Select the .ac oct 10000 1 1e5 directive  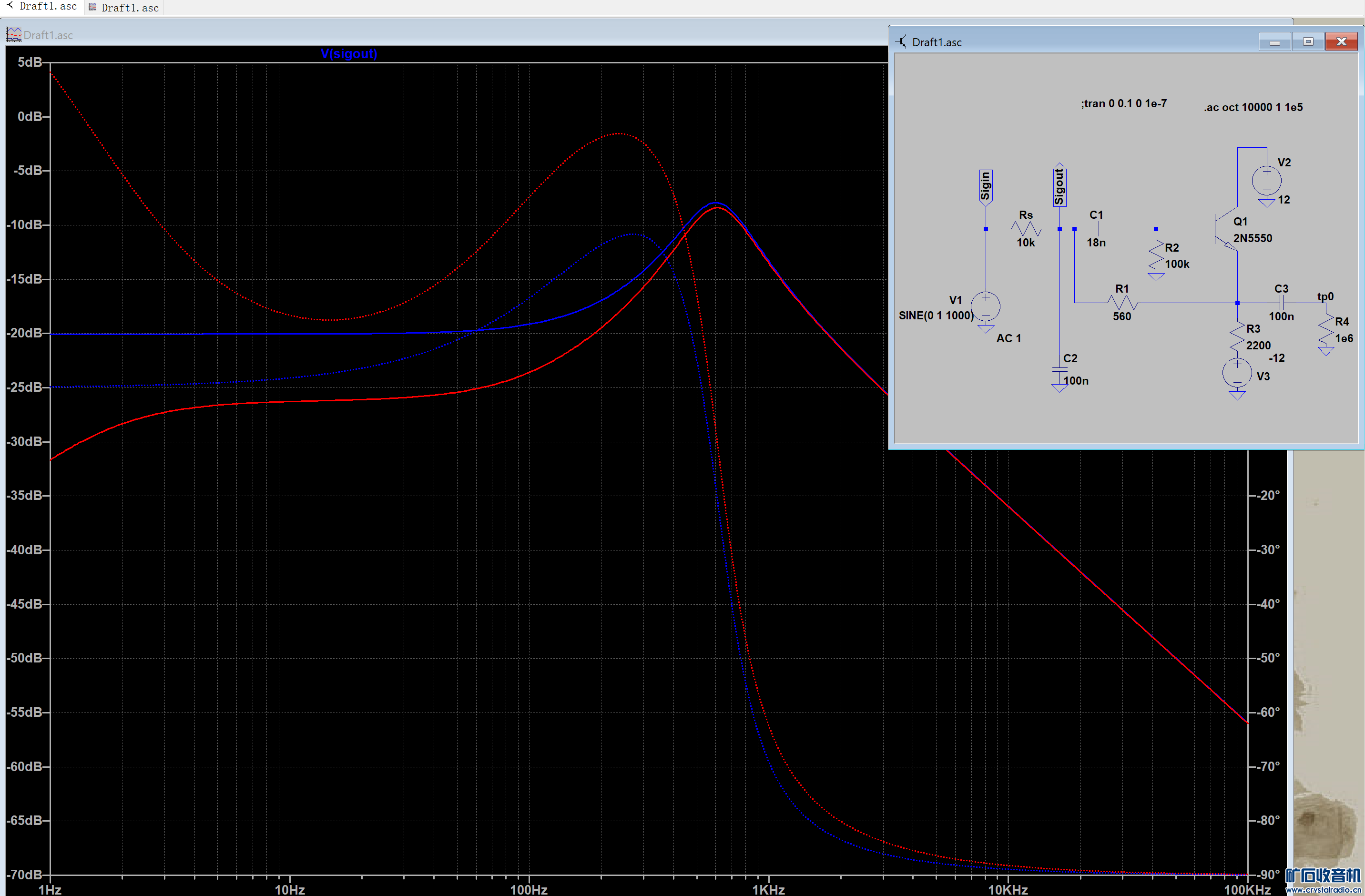(1253, 107)
